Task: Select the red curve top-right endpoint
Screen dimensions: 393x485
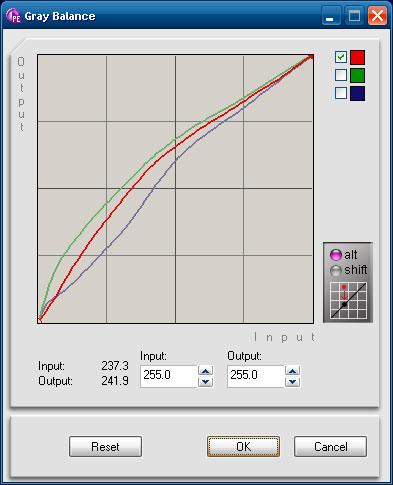Action: (311, 57)
